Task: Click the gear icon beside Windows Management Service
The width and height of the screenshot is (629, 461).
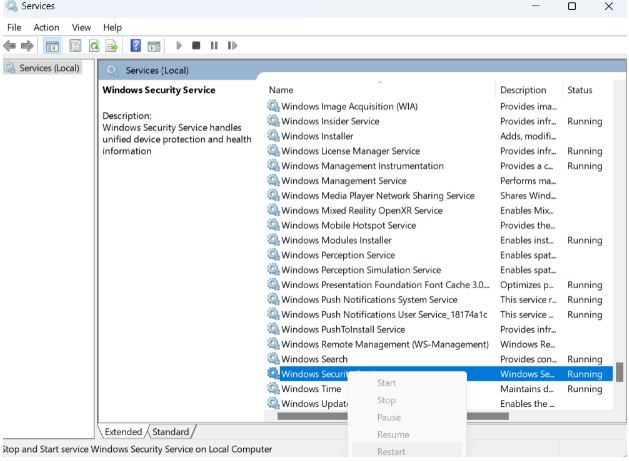Action: tap(274, 181)
